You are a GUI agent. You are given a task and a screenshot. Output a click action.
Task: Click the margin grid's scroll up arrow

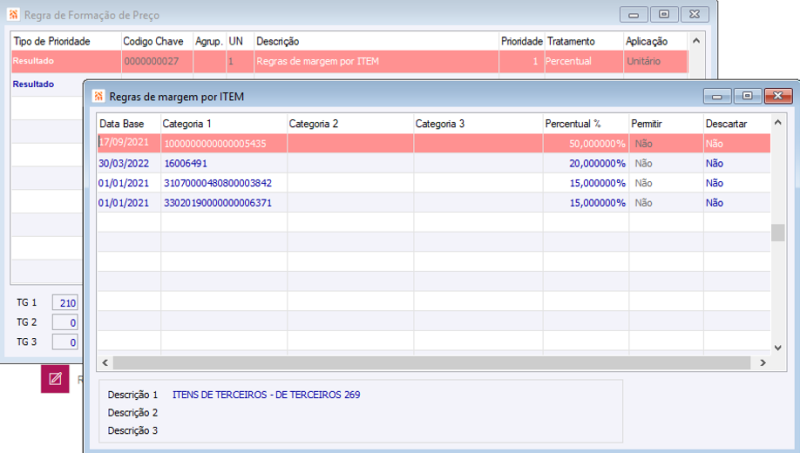click(x=778, y=122)
